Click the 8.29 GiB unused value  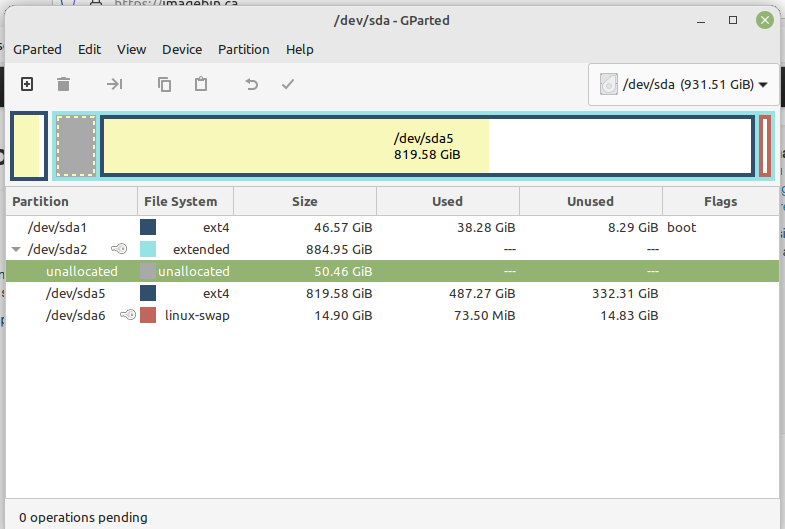point(633,228)
